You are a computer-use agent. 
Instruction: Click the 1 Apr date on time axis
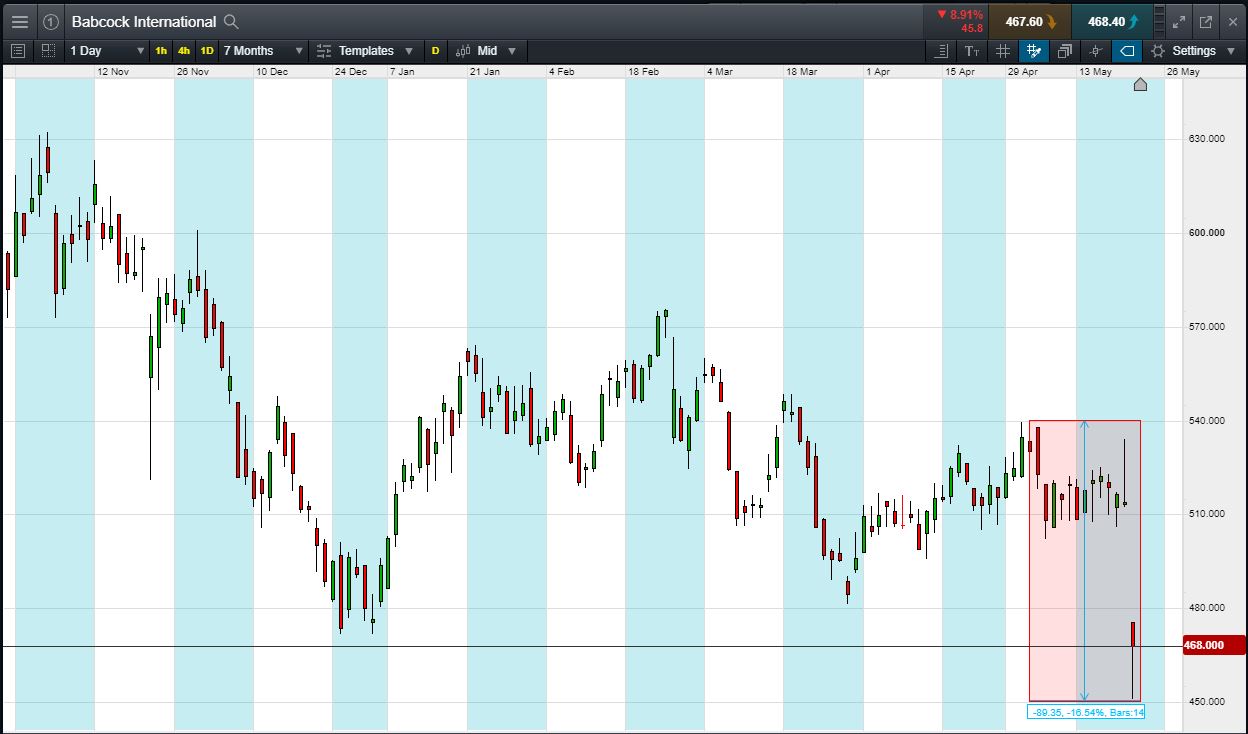click(878, 72)
